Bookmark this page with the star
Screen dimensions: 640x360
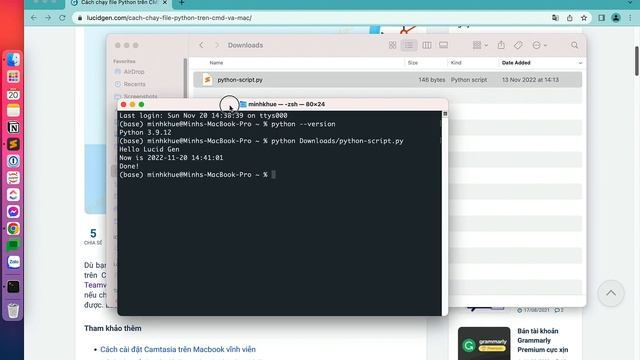[584, 18]
